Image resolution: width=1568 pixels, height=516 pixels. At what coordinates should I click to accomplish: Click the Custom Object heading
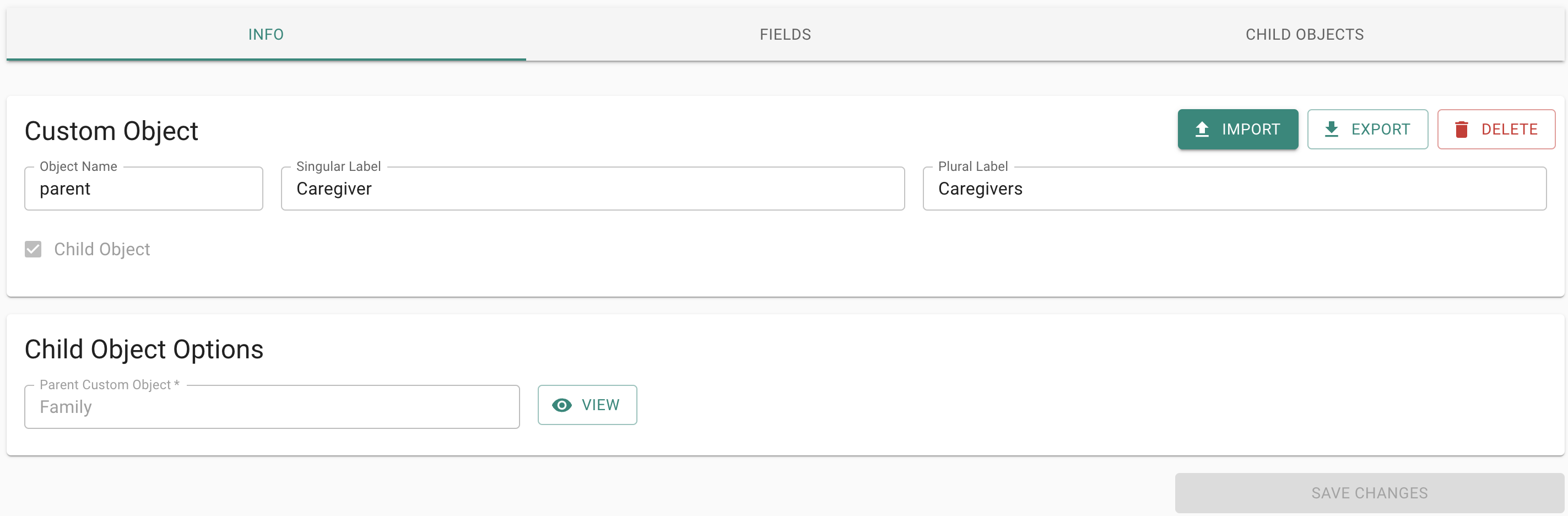[x=111, y=131]
